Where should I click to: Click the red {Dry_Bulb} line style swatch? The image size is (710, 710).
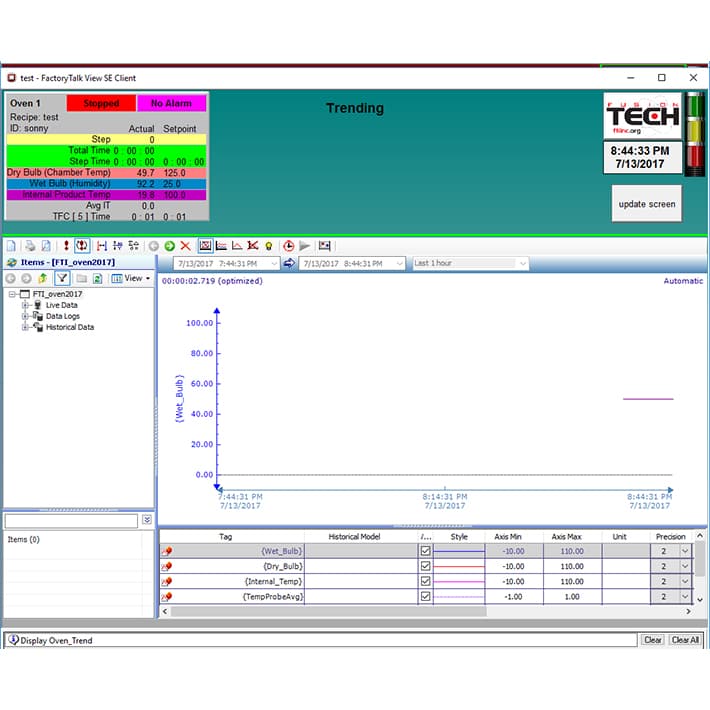click(459, 566)
